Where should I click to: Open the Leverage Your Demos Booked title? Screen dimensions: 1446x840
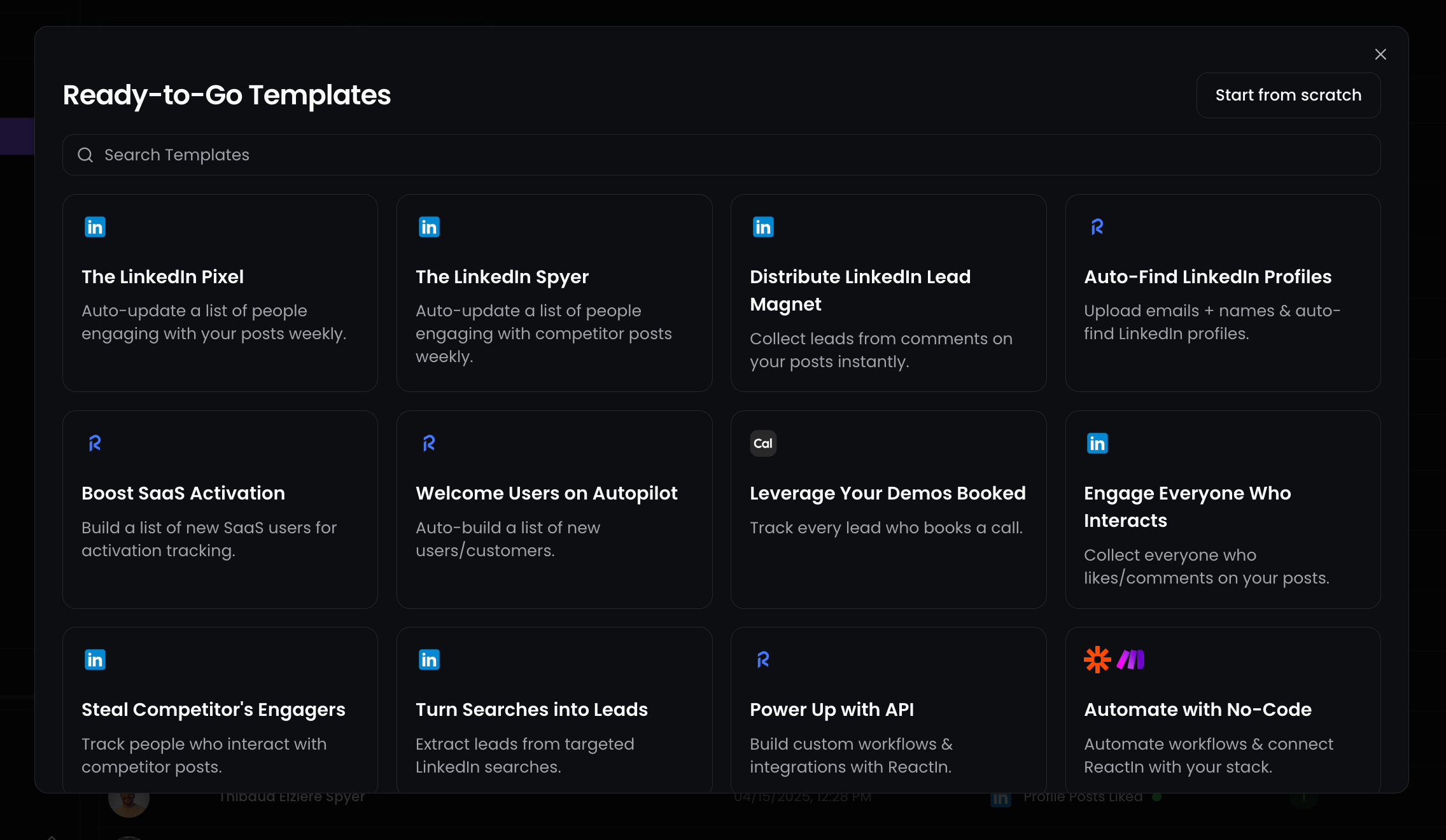pyautogui.click(x=887, y=493)
